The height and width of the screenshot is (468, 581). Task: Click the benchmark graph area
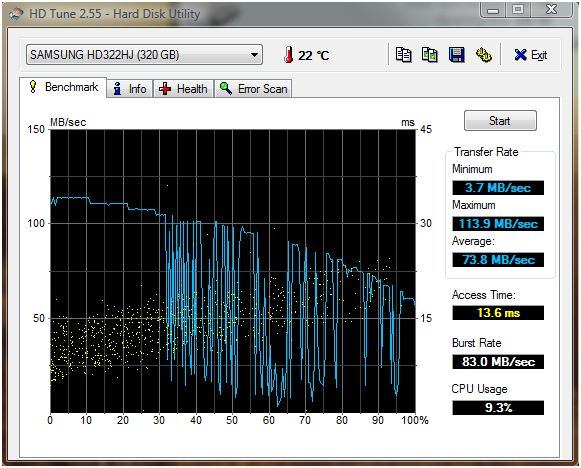tap(233, 271)
